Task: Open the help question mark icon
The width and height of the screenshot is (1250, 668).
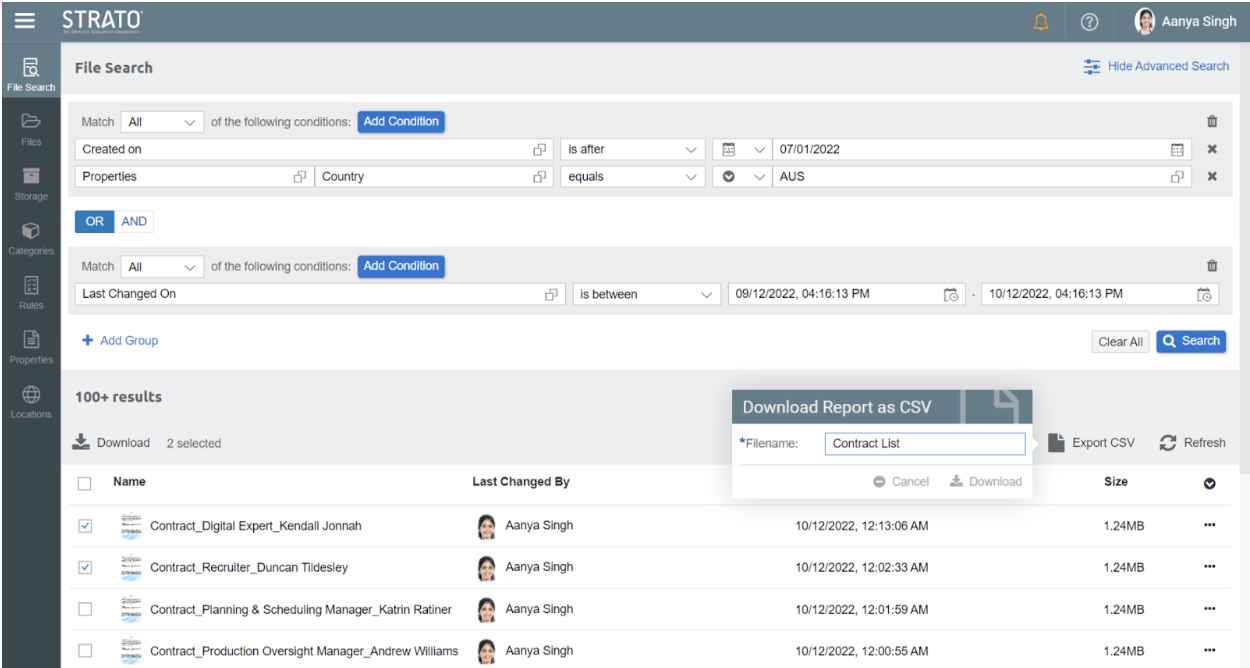Action: pos(1091,21)
